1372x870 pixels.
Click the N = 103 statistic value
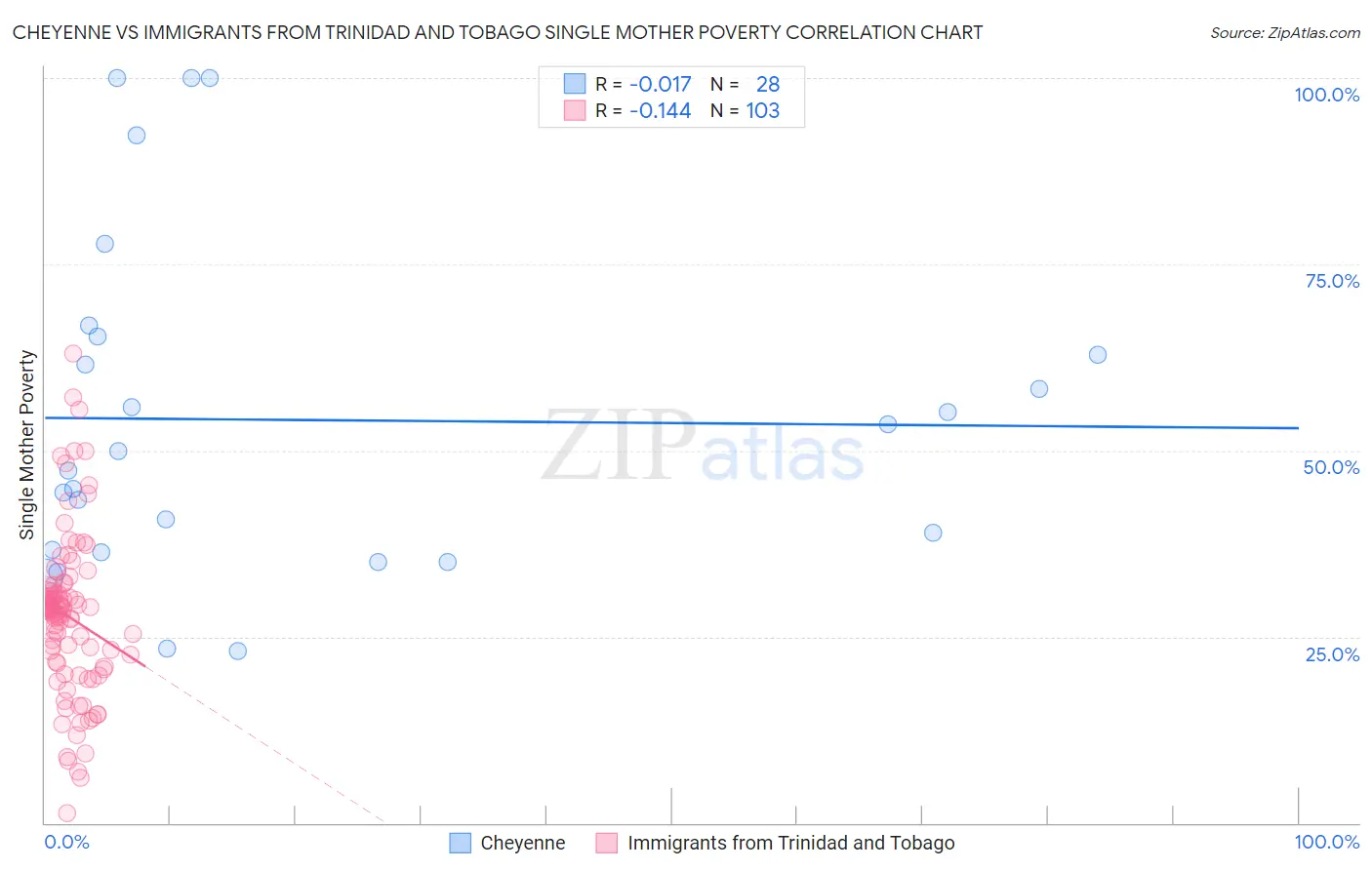click(746, 110)
